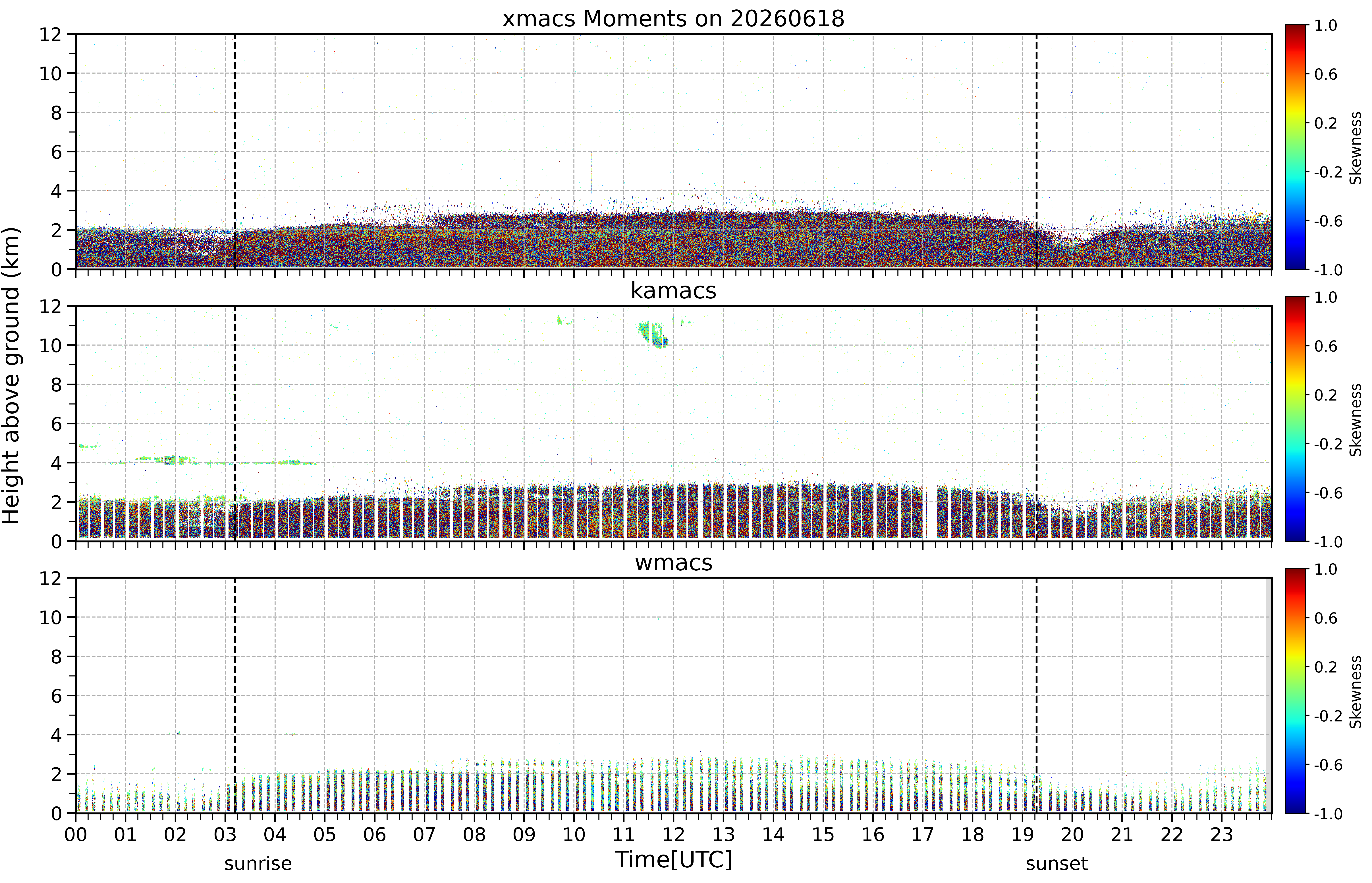The width and height of the screenshot is (1372, 883).
Task: Click the sunset dashed line in wmacs panel
Action: click(x=1036, y=695)
